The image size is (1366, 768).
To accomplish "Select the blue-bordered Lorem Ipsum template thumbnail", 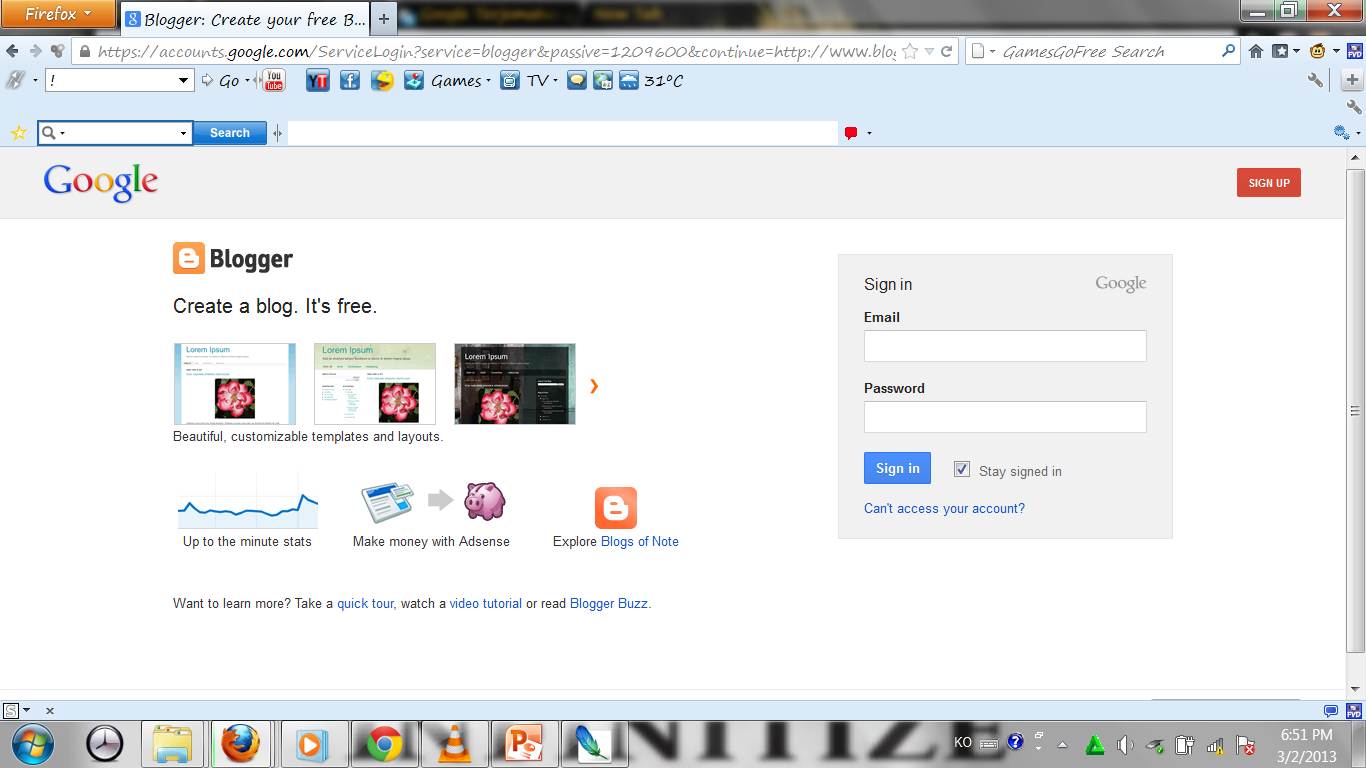I will pyautogui.click(x=235, y=384).
